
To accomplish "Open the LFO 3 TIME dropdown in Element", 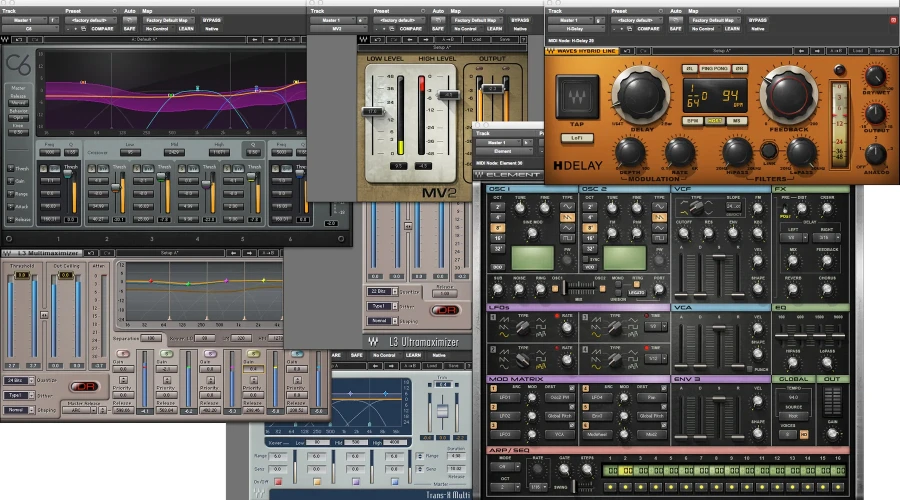I will click(x=656, y=327).
